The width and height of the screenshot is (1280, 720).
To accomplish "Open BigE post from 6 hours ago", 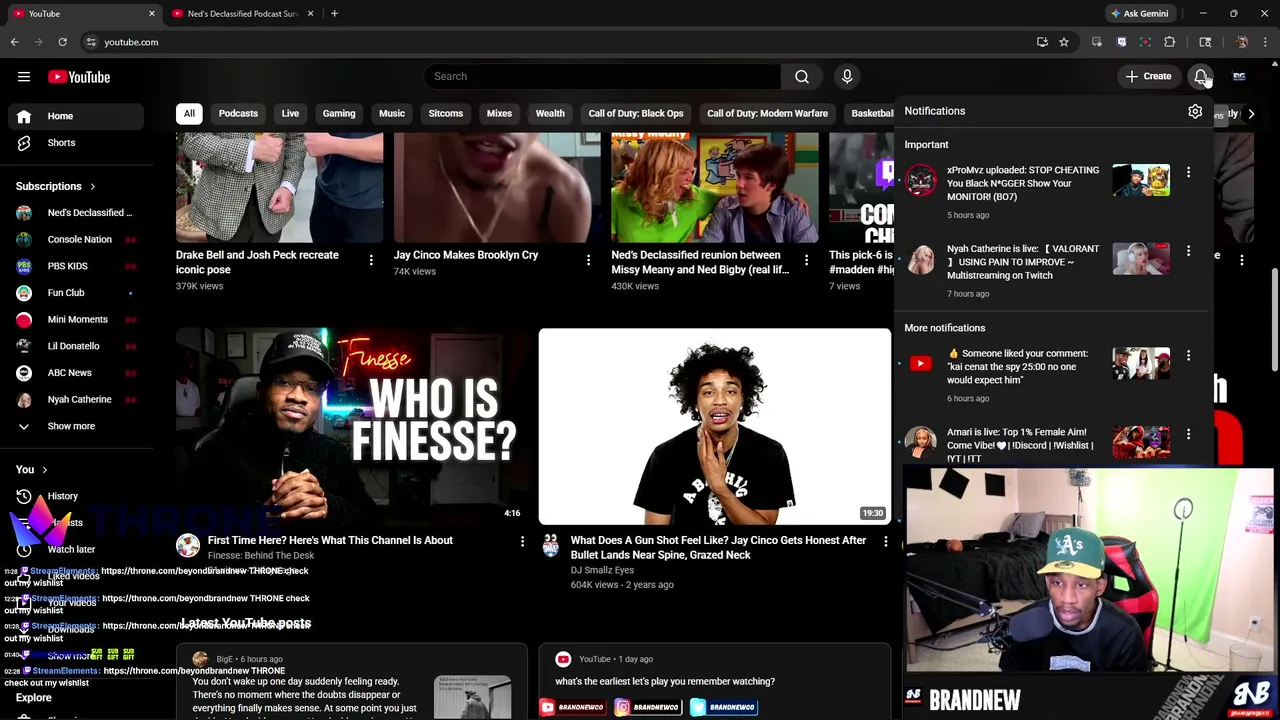I will [x=352, y=682].
